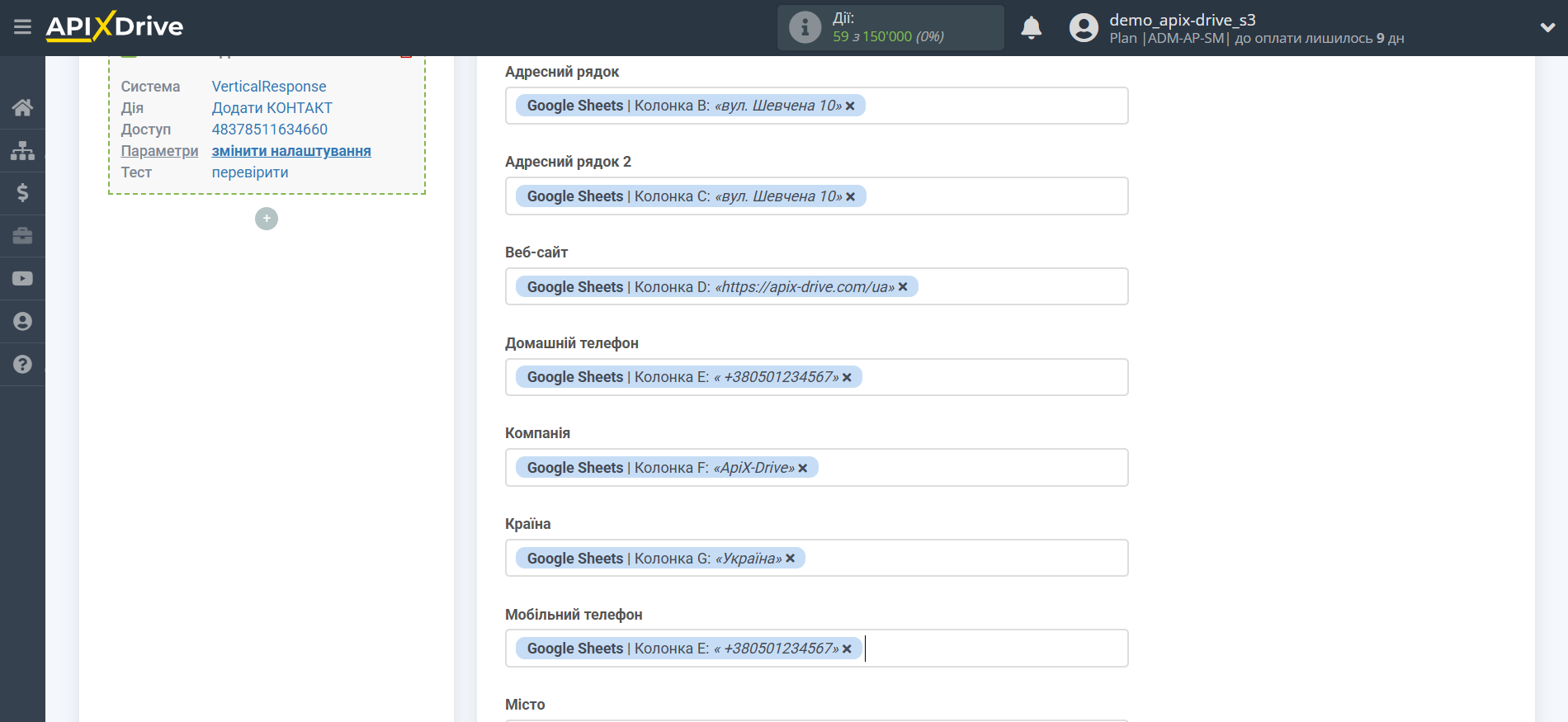
Task: Remove Колонка G tag from Країна
Action: [x=790, y=559]
